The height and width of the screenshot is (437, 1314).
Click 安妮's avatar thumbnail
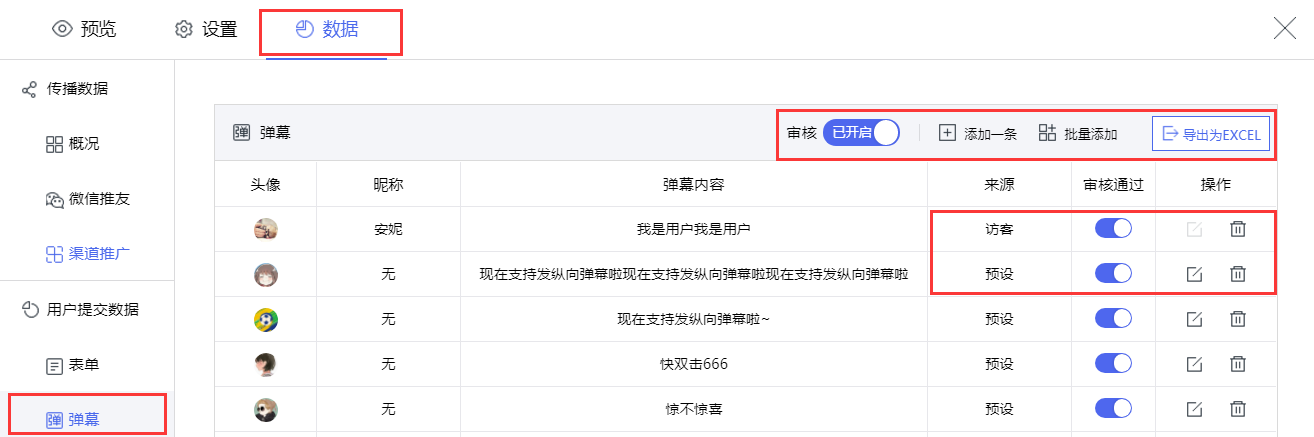coord(266,229)
